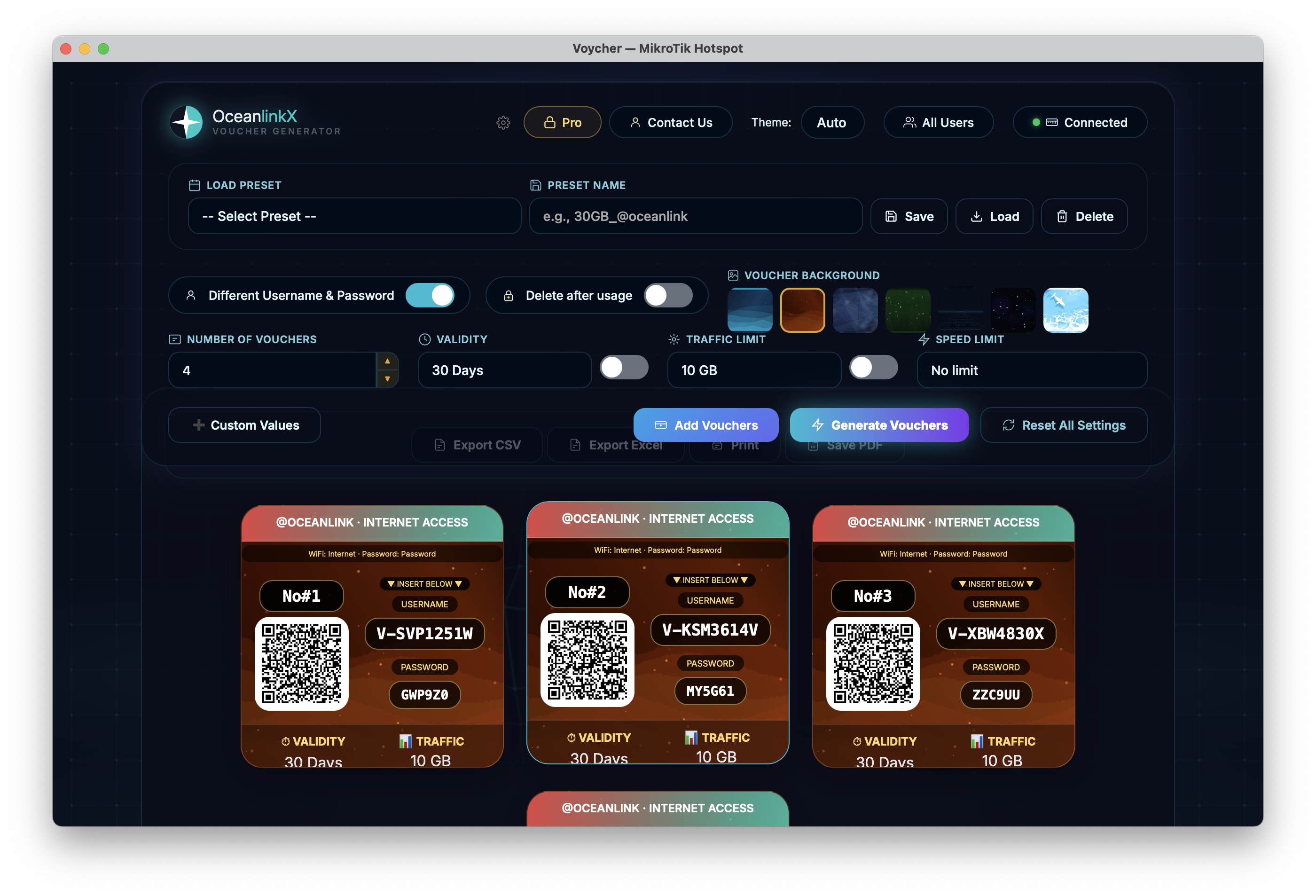
Task: Toggle the switch beside Traffic Limit
Action: point(874,368)
